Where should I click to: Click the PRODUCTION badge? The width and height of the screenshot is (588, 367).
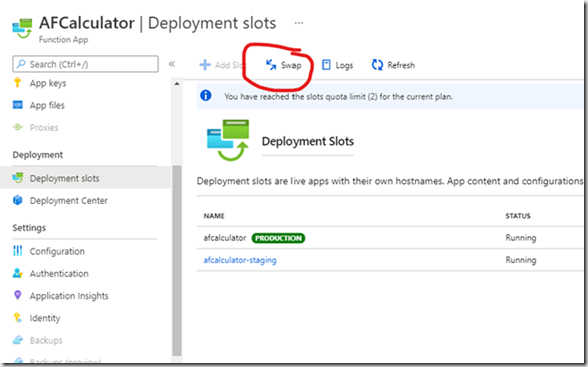[278, 238]
